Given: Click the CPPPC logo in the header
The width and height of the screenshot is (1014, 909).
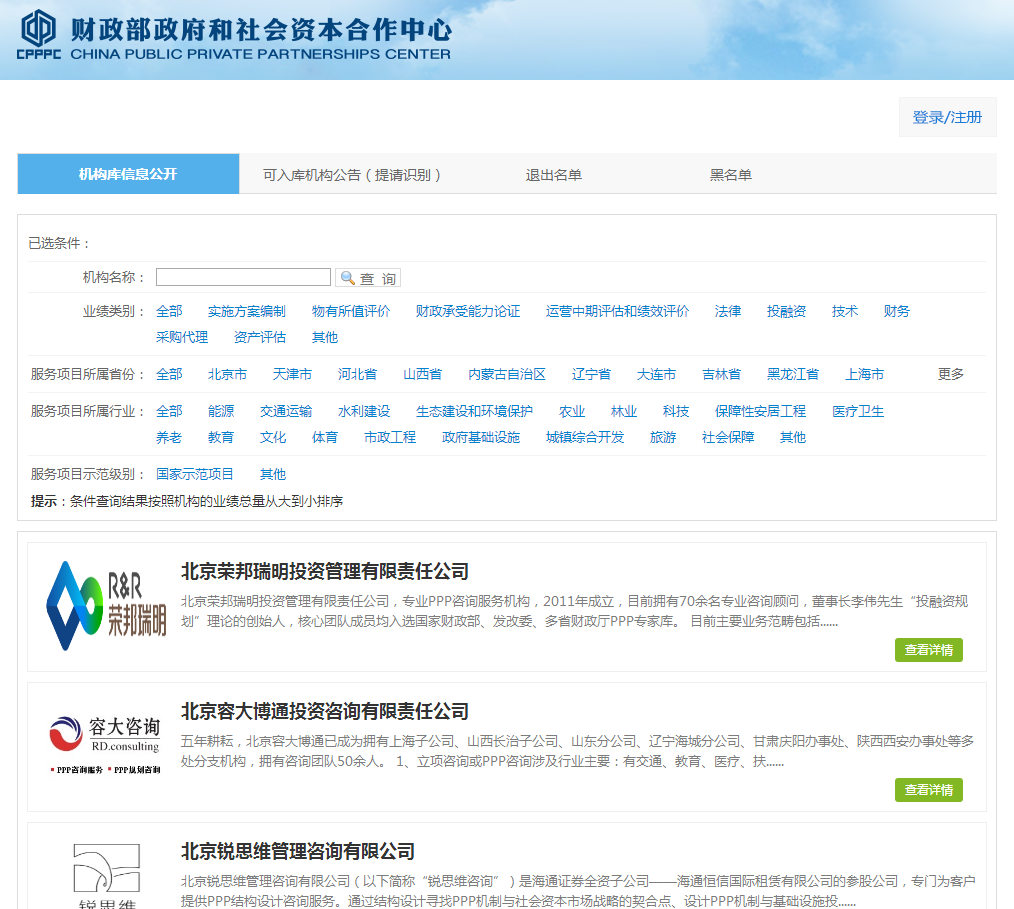Looking at the screenshot, I should click(39, 36).
